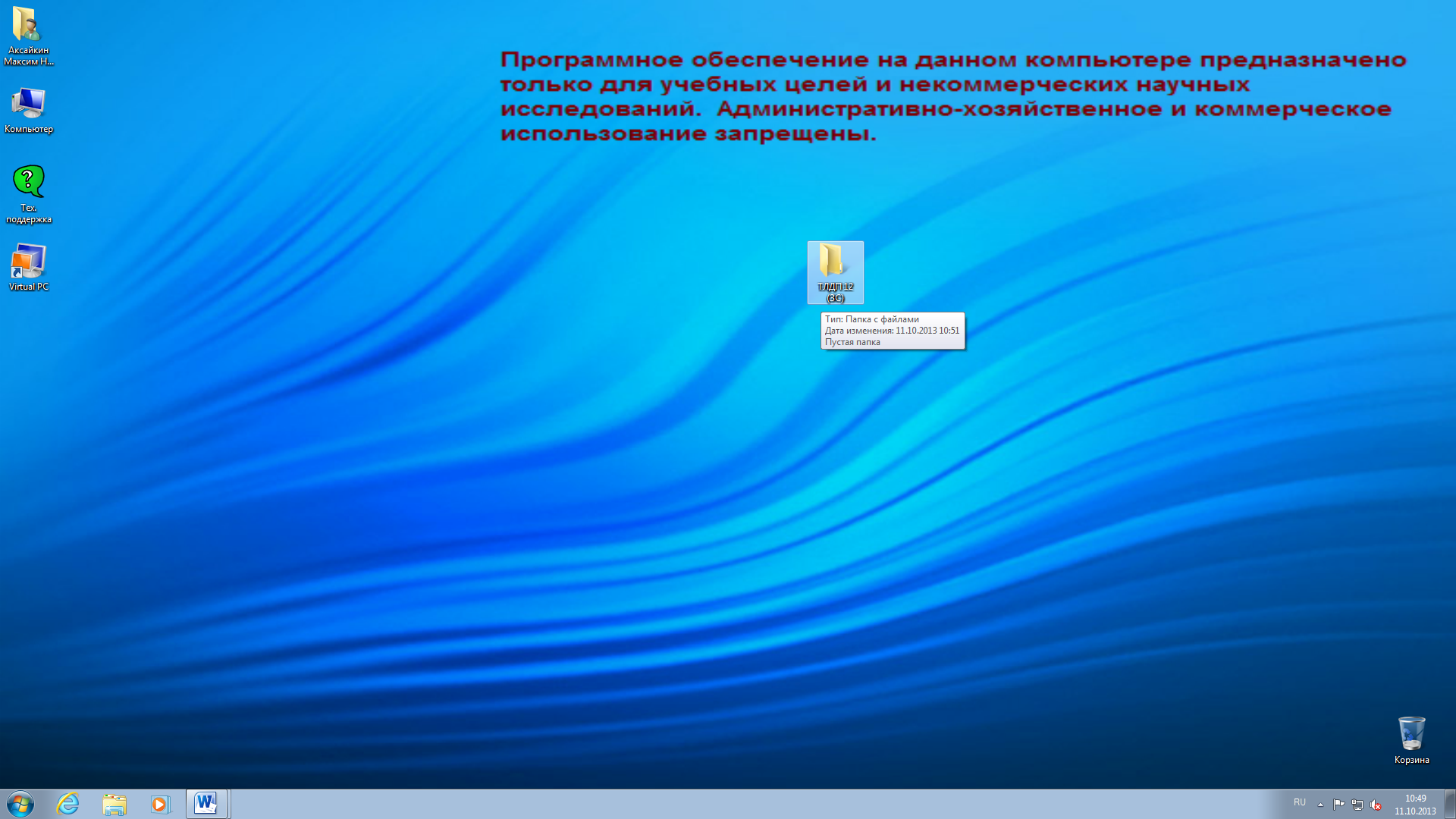1456x819 pixels.
Task: Click the Show desktop strip
Action: [x=1450, y=804]
